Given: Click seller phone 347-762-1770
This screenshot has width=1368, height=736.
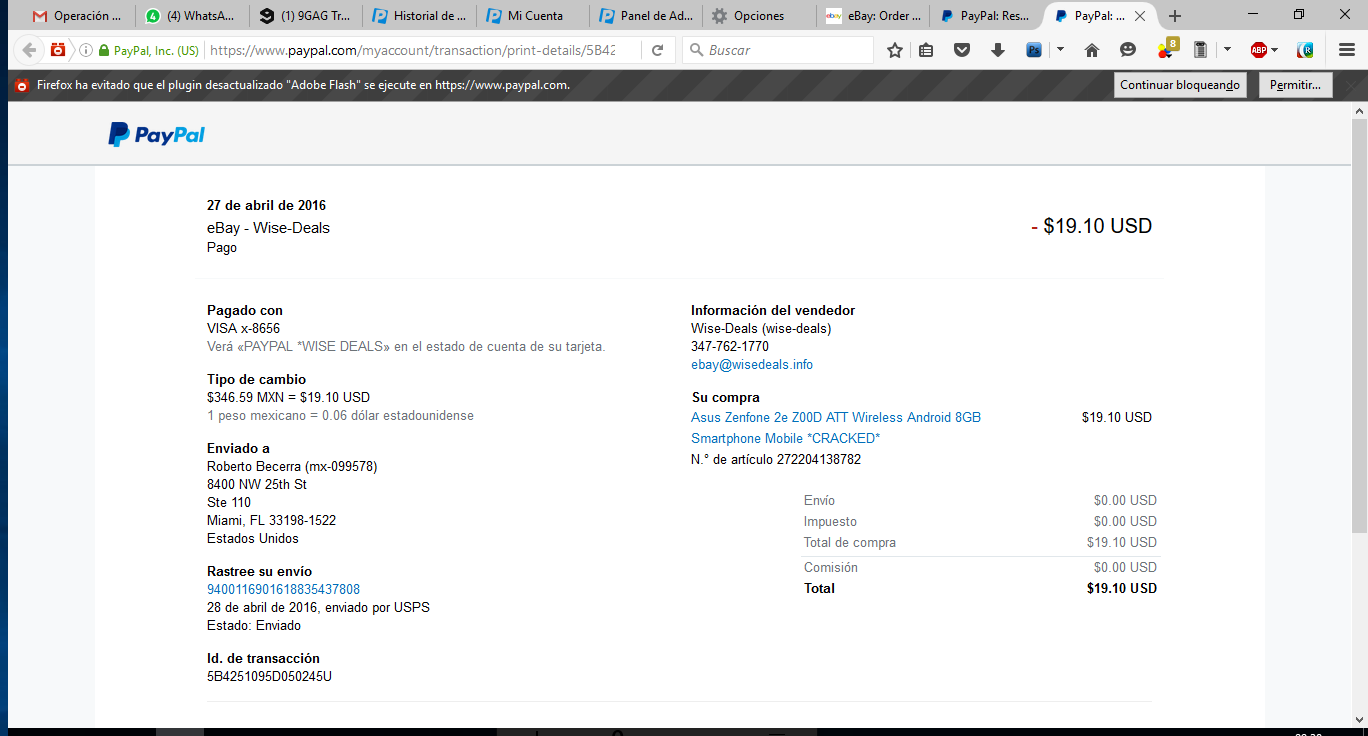Looking at the screenshot, I should click(x=730, y=347).
